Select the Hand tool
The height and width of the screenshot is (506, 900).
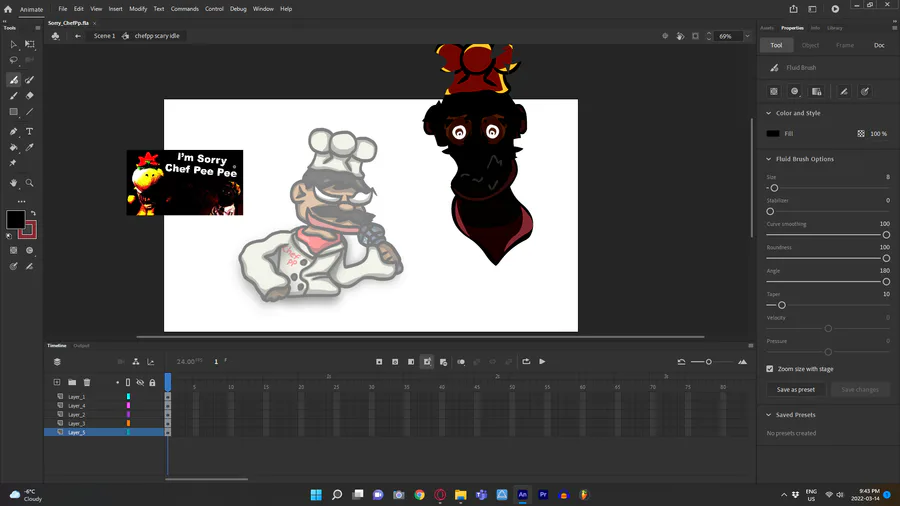click(x=13, y=183)
